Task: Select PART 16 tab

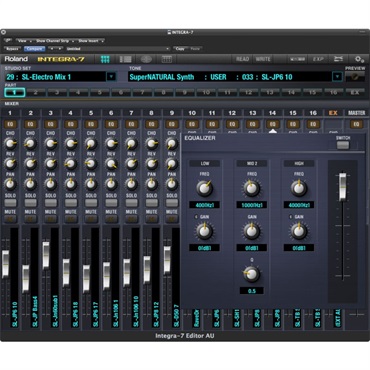Action: click(334, 92)
